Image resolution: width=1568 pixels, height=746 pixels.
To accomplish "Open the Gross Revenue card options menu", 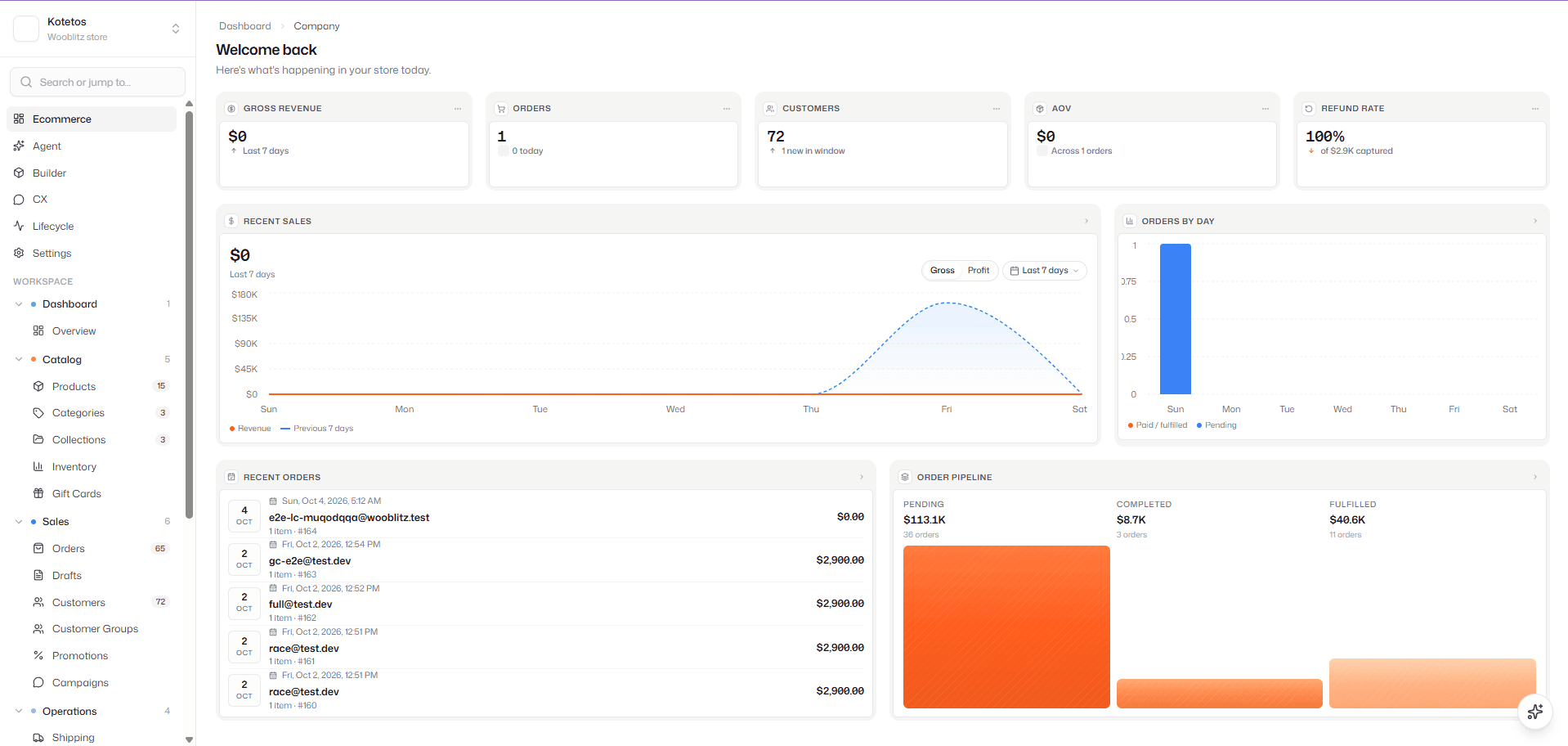I will click(x=458, y=109).
